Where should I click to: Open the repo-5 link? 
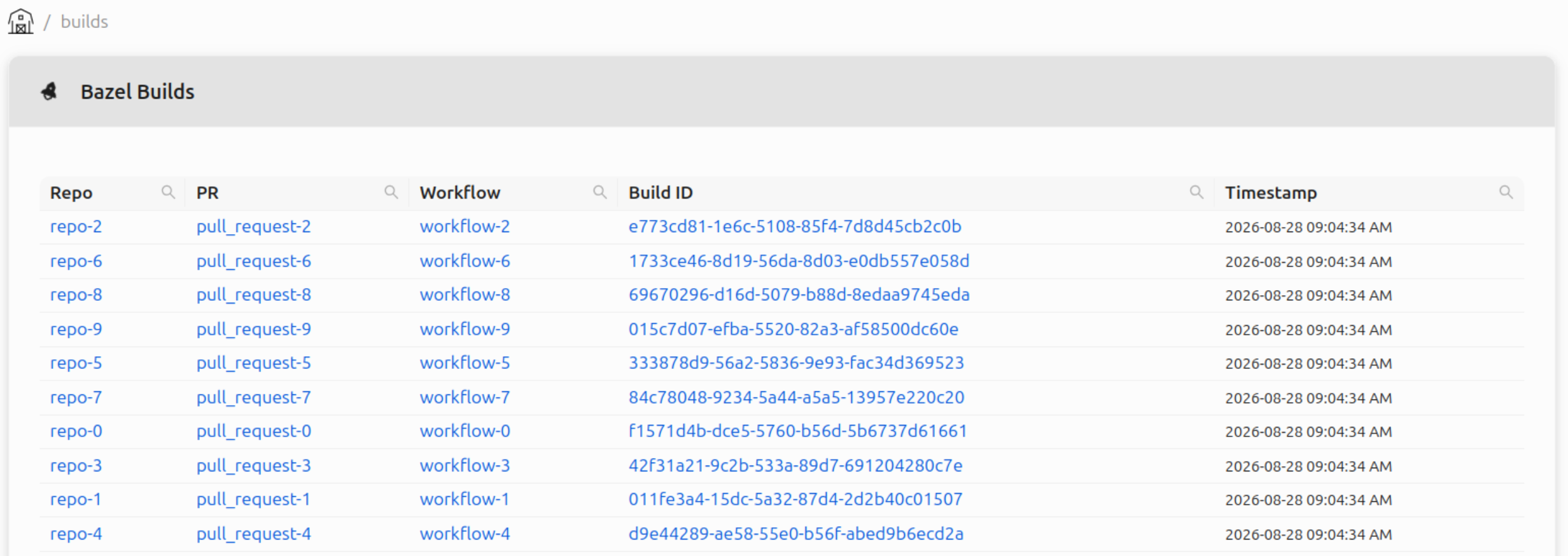tap(76, 363)
